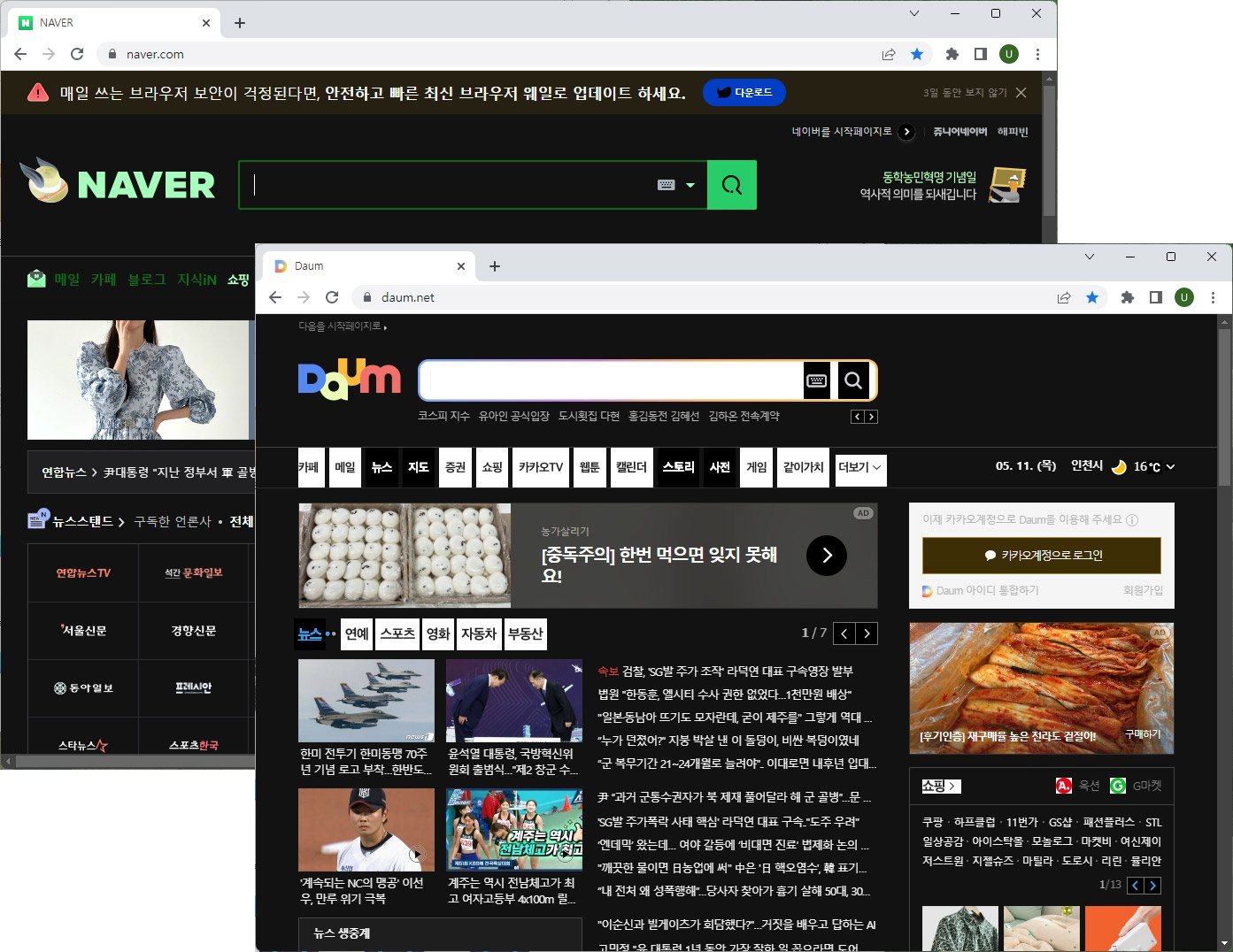Open G마켓 via its green G icon
Viewport: 1233px width, 952px height.
coord(1117,785)
